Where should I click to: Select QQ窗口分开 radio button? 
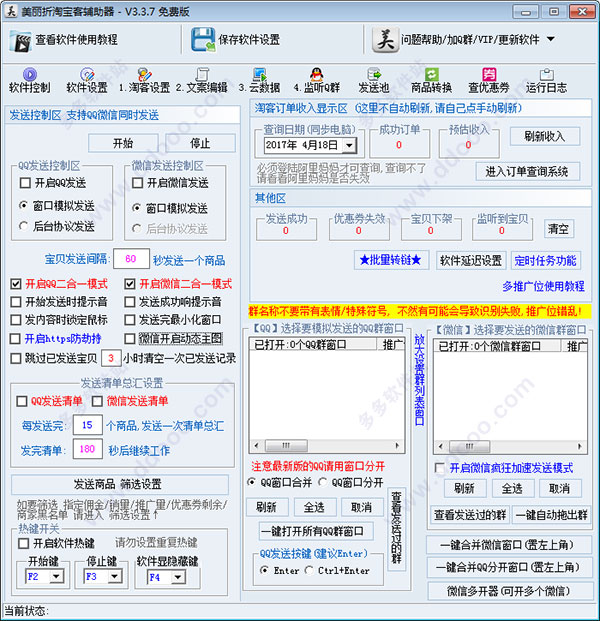tap(323, 482)
